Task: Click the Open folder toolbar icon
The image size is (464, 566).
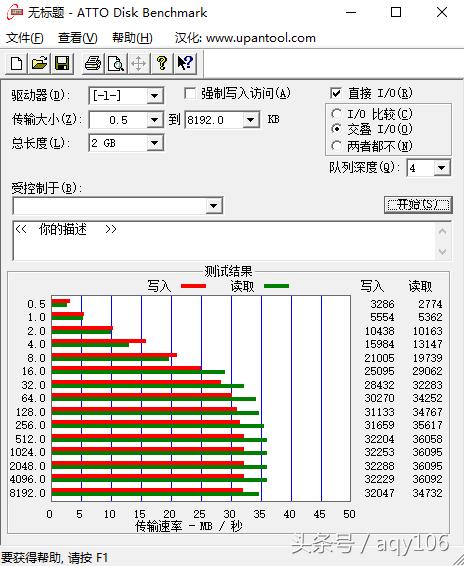Action: coord(39,64)
